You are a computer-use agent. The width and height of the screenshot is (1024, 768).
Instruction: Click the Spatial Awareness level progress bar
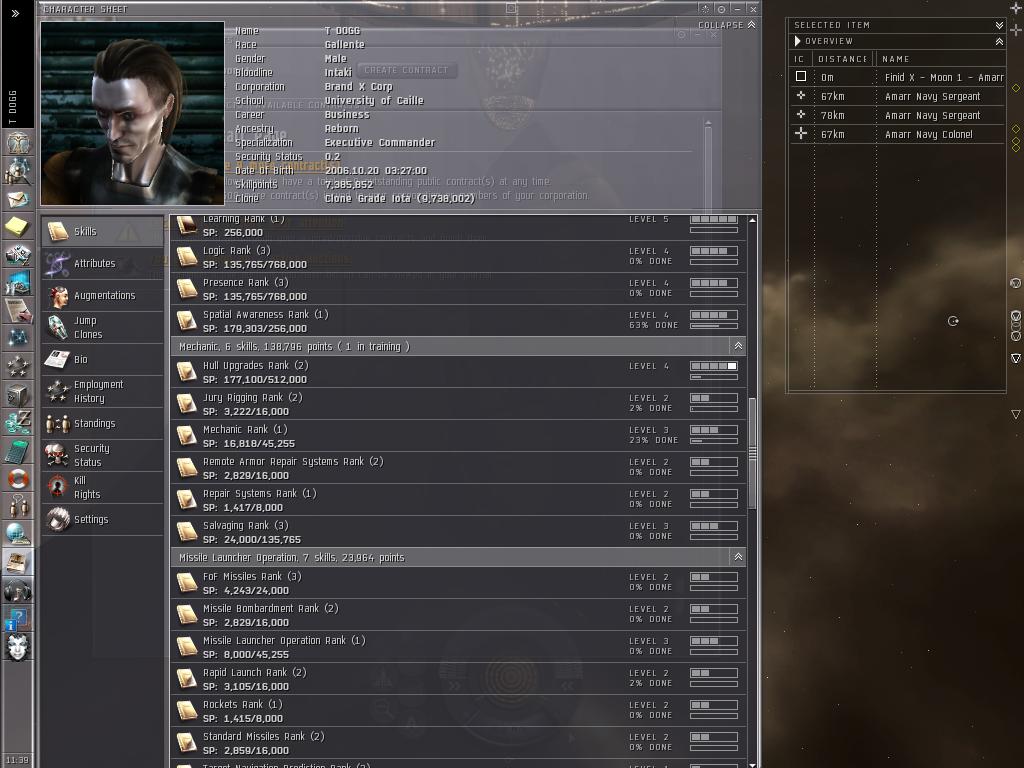714,315
